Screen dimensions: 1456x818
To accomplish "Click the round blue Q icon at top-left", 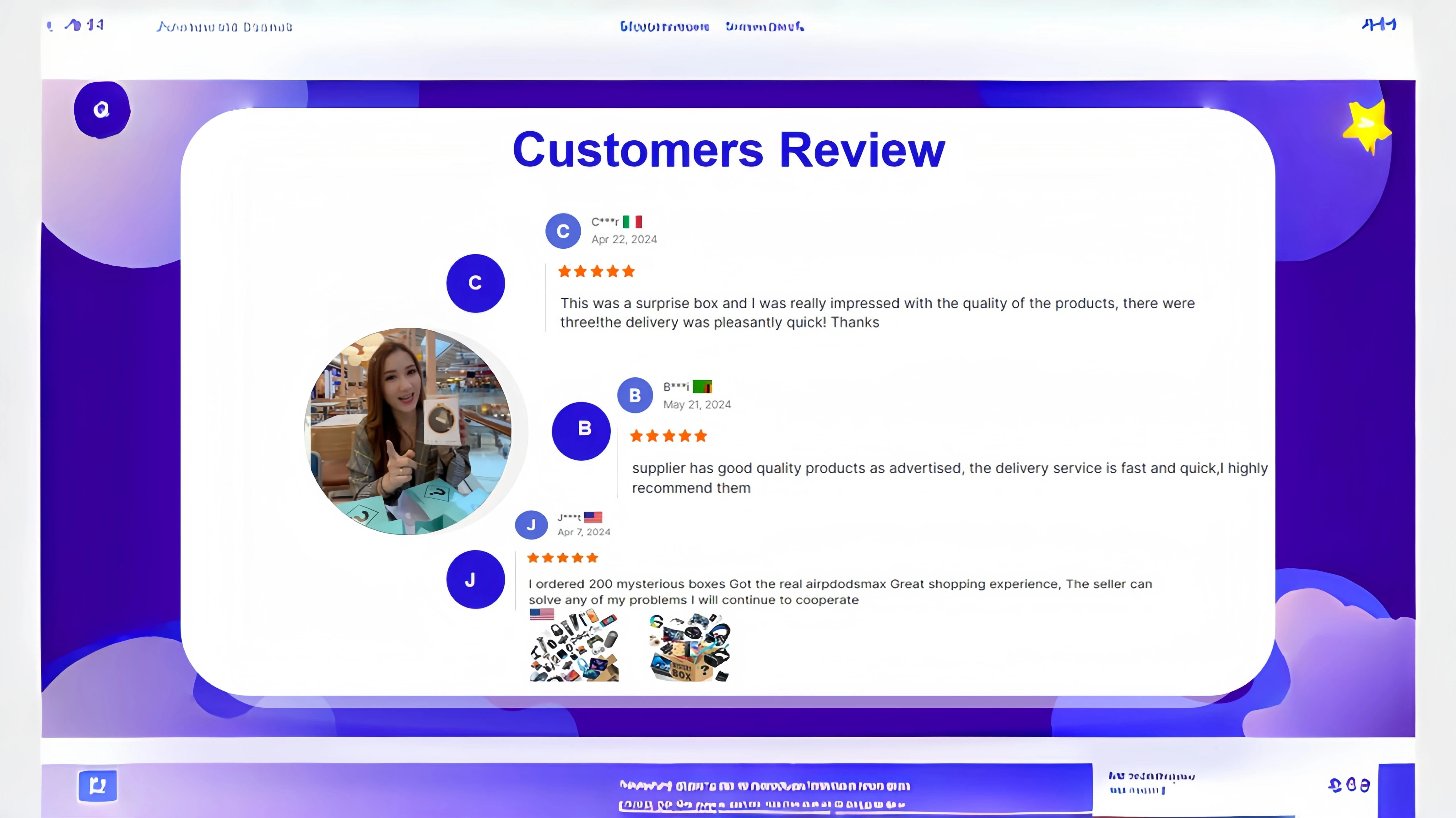I will (102, 110).
